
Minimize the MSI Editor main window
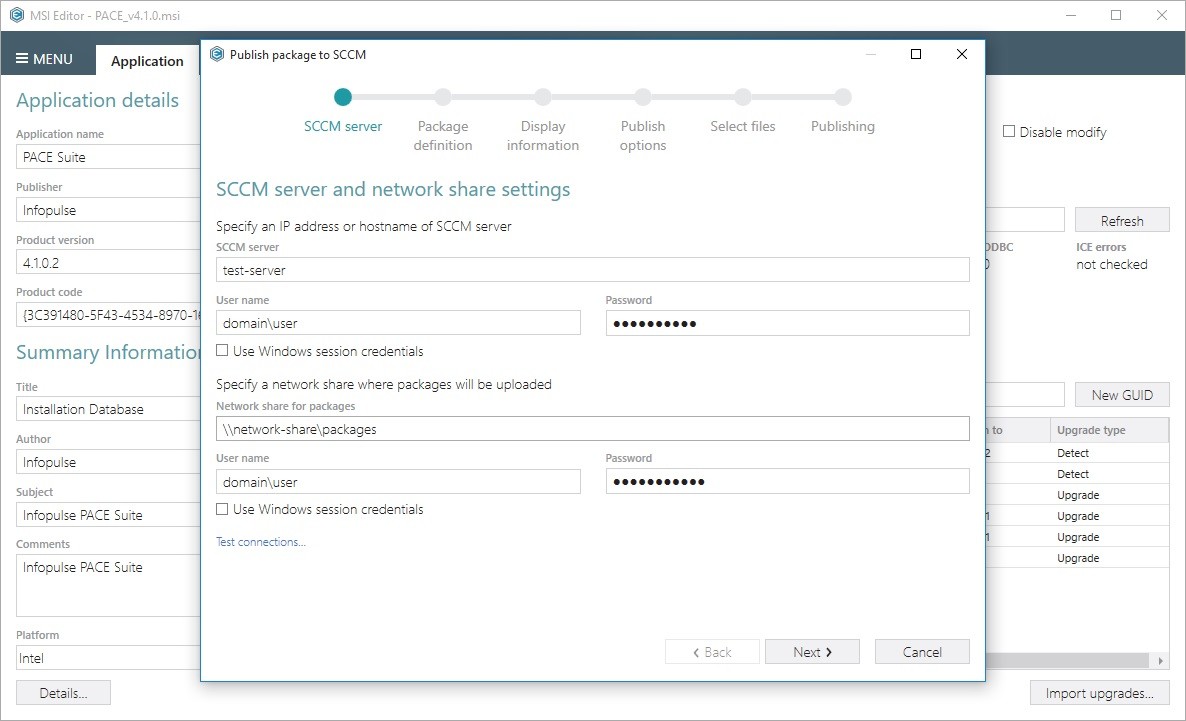pyautogui.click(x=1070, y=15)
